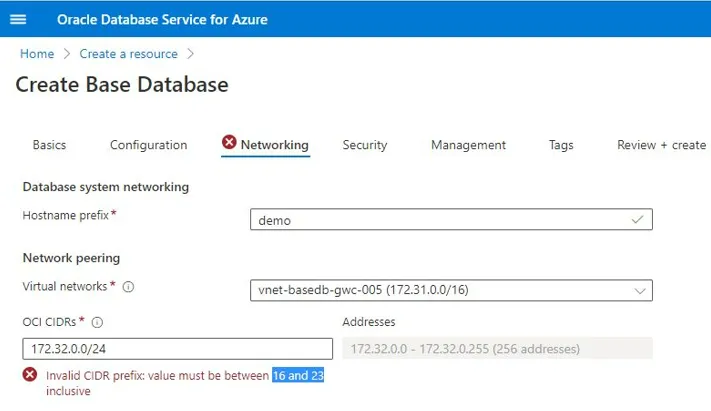Click the 'Create Base Database' page title
The height and width of the screenshot is (411, 711).
pos(122,84)
